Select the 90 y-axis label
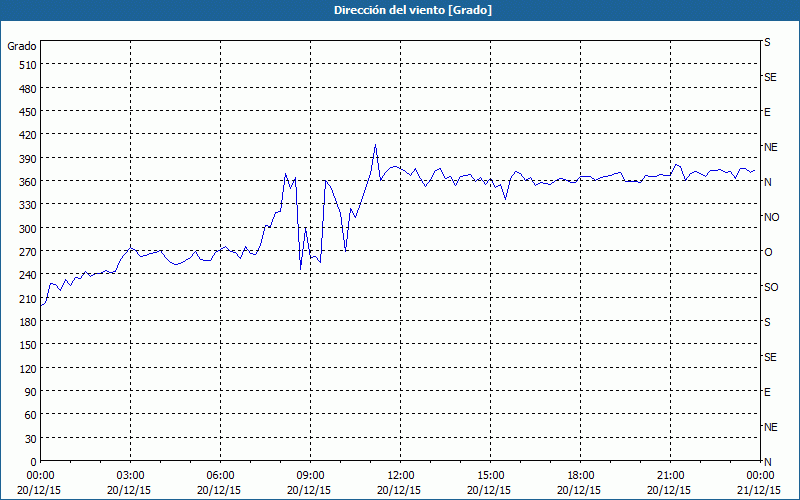This screenshot has width=800, height=500. tap(31, 392)
